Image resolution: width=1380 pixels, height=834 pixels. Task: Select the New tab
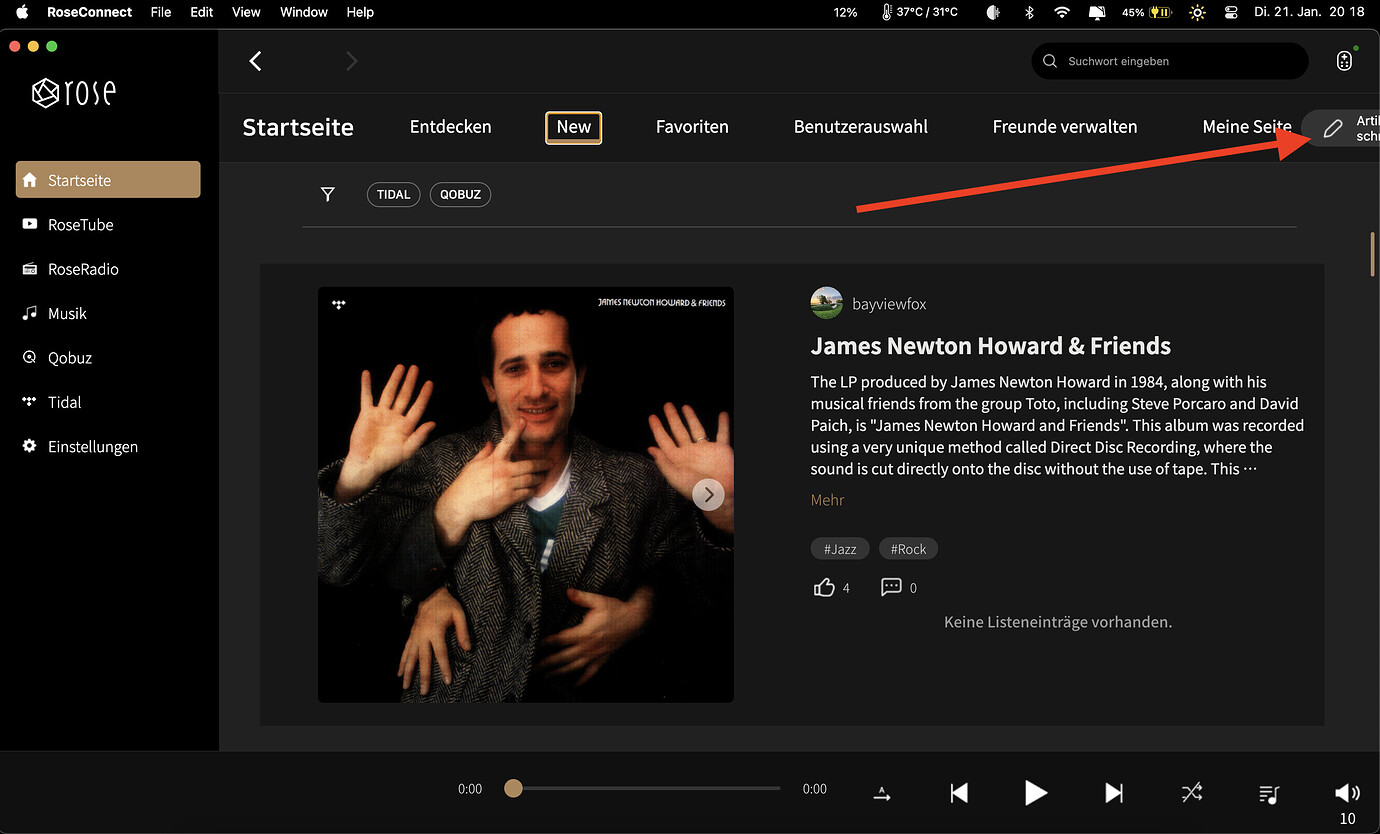(574, 127)
